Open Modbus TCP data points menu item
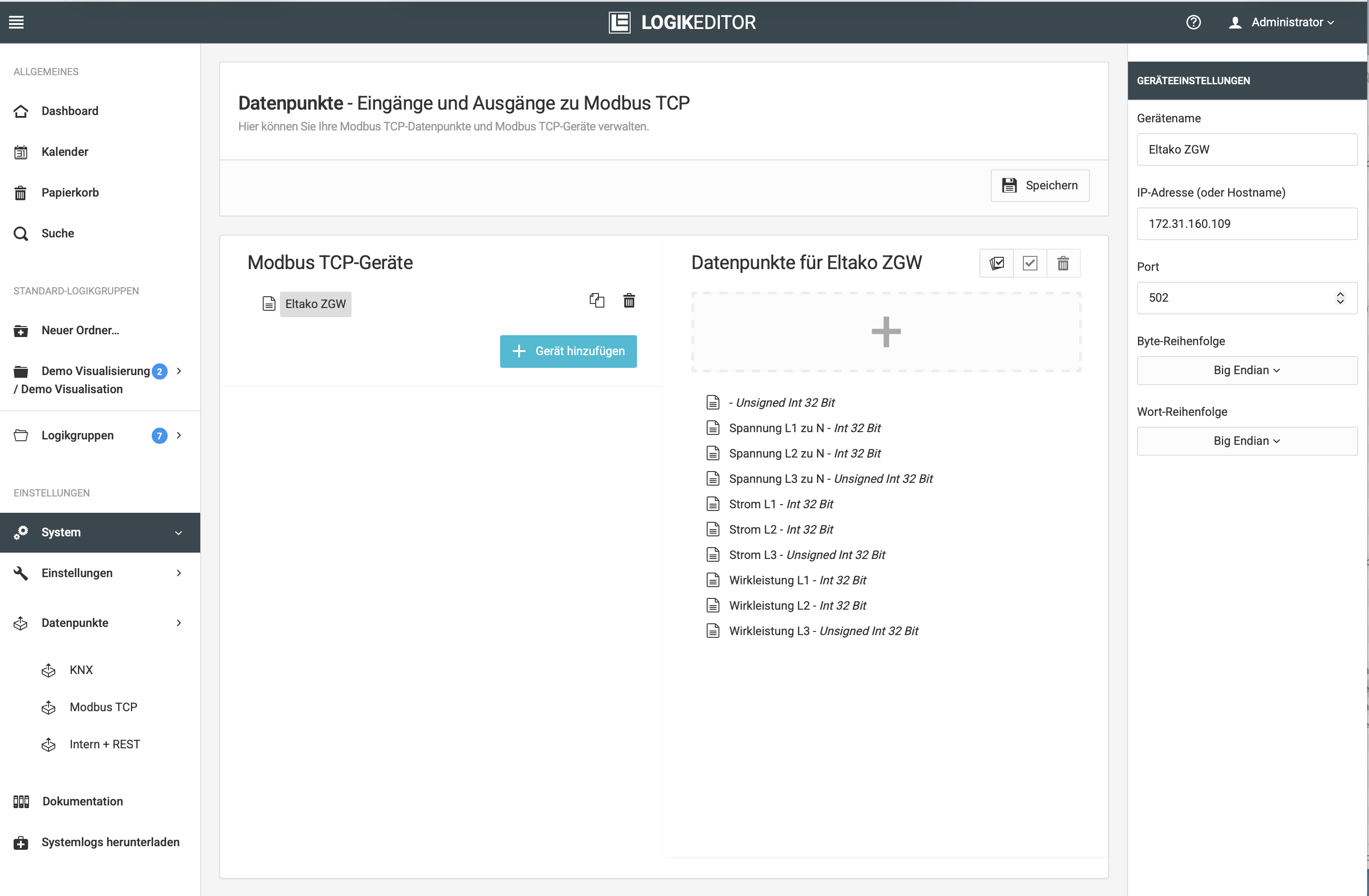 click(103, 707)
